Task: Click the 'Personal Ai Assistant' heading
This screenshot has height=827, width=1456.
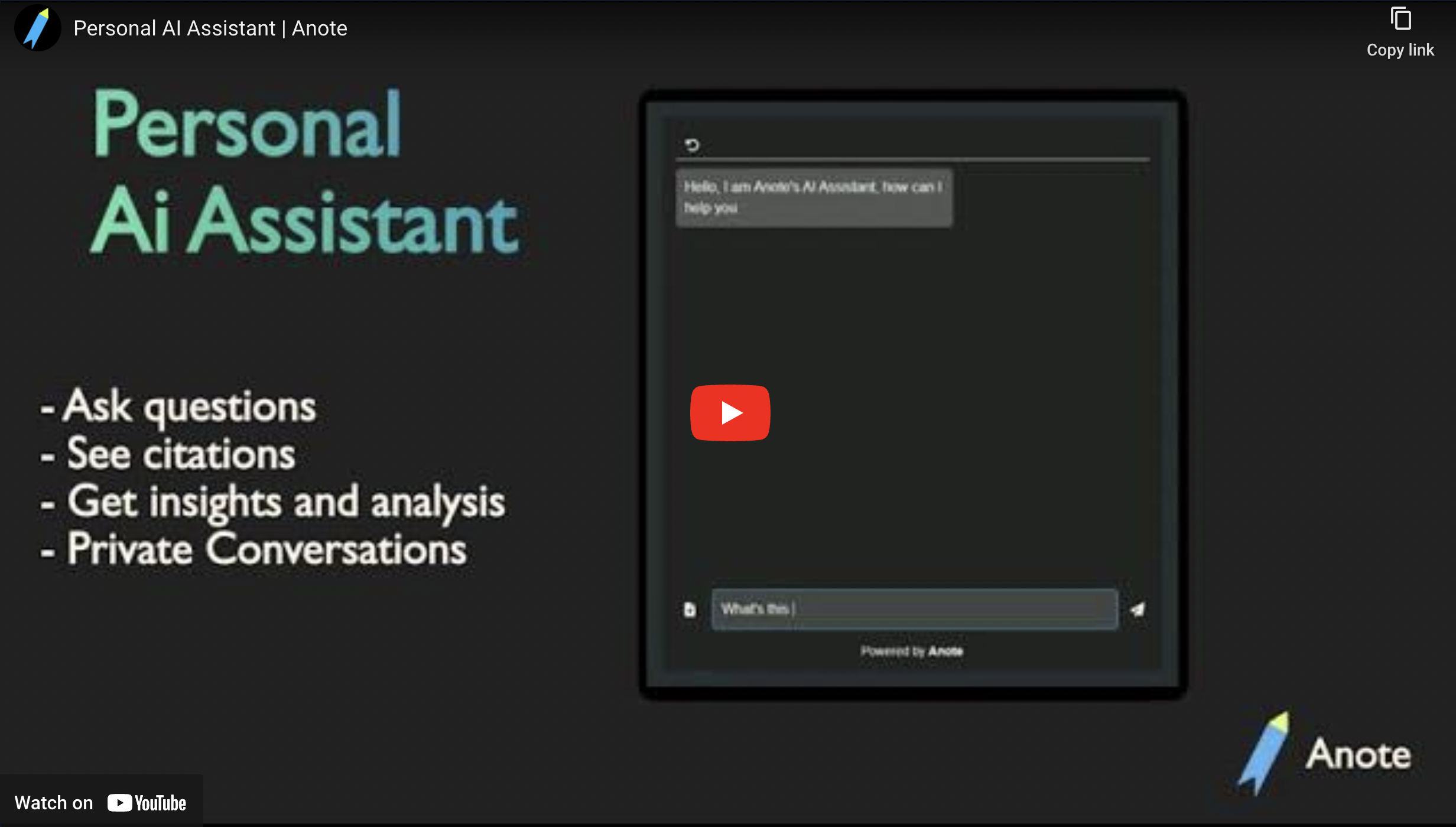Action: [x=305, y=172]
